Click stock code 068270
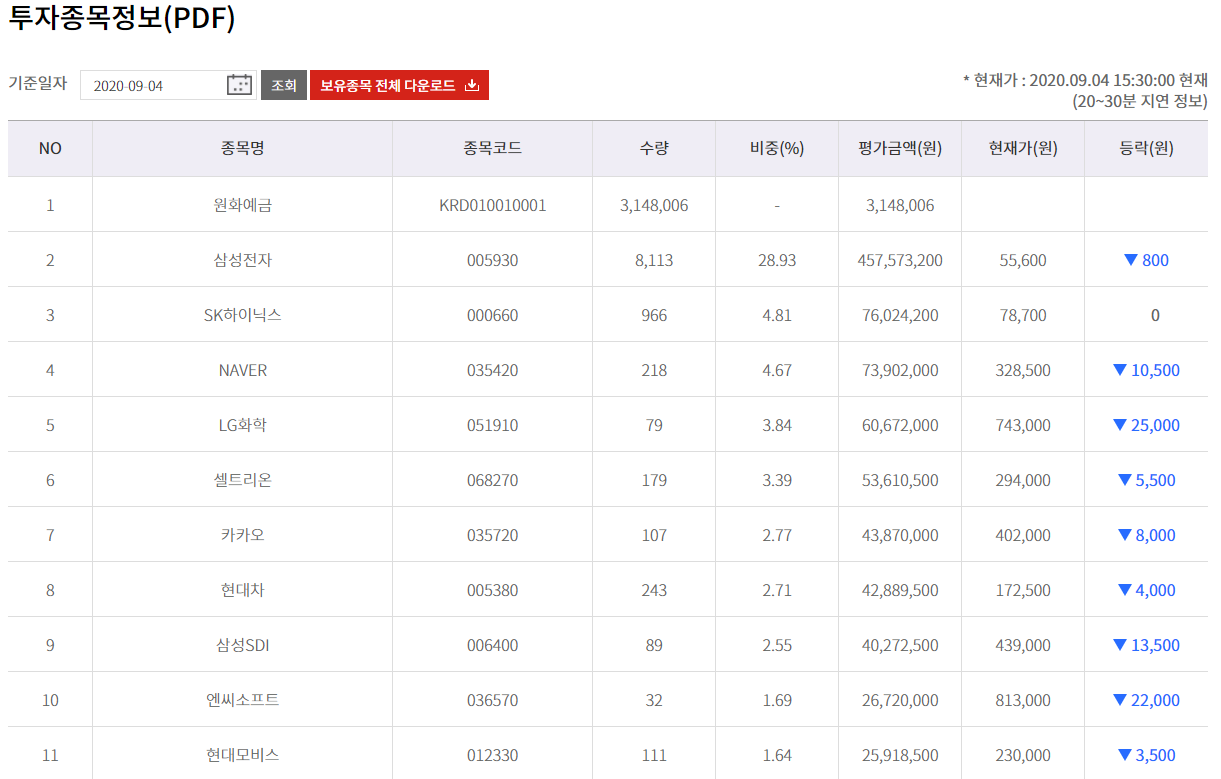Screen dimensions: 1221x779 click(492, 480)
